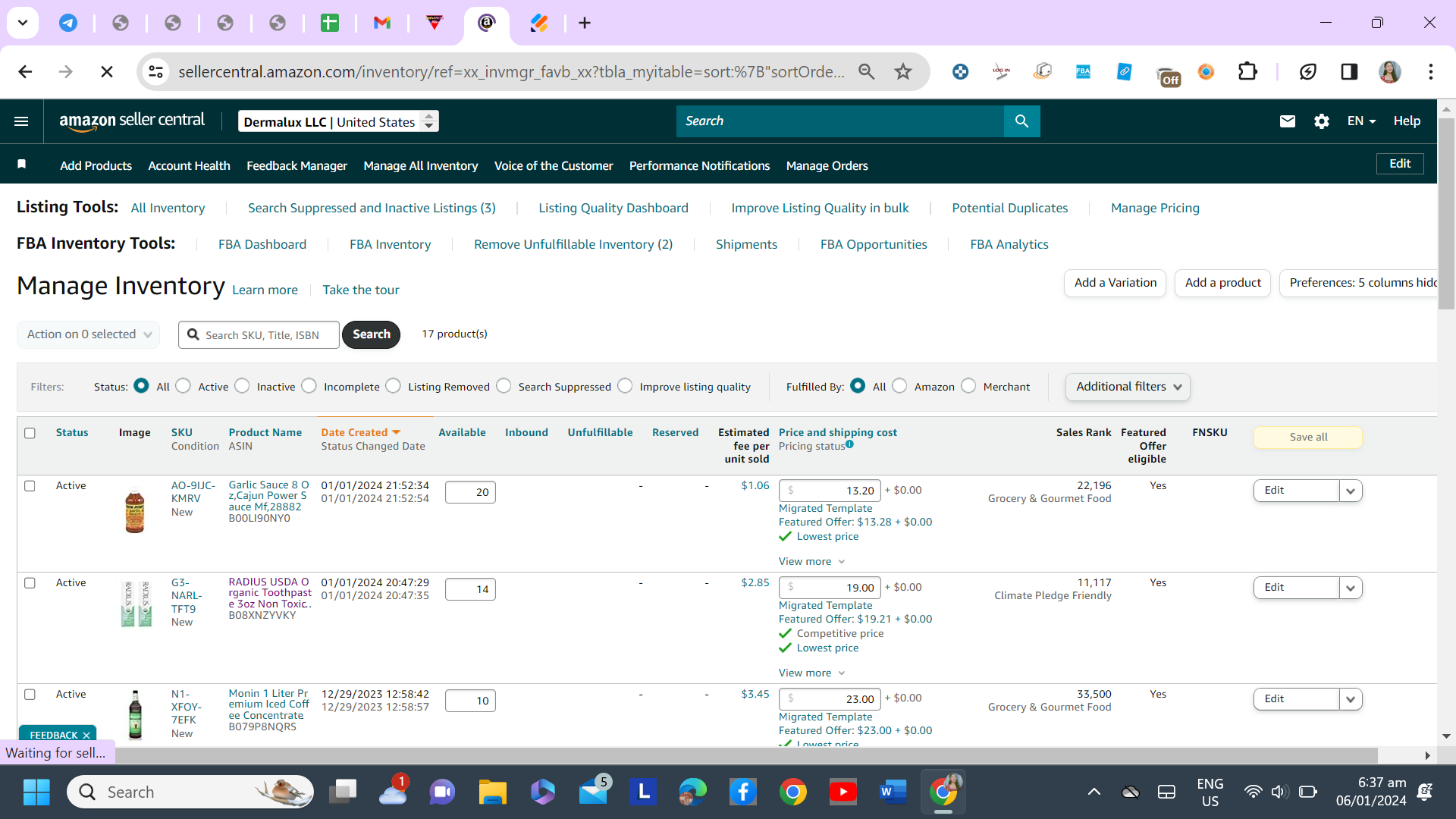The height and width of the screenshot is (819, 1456).
Task: Select the Listing Removed status filter
Action: pyautogui.click(x=394, y=386)
